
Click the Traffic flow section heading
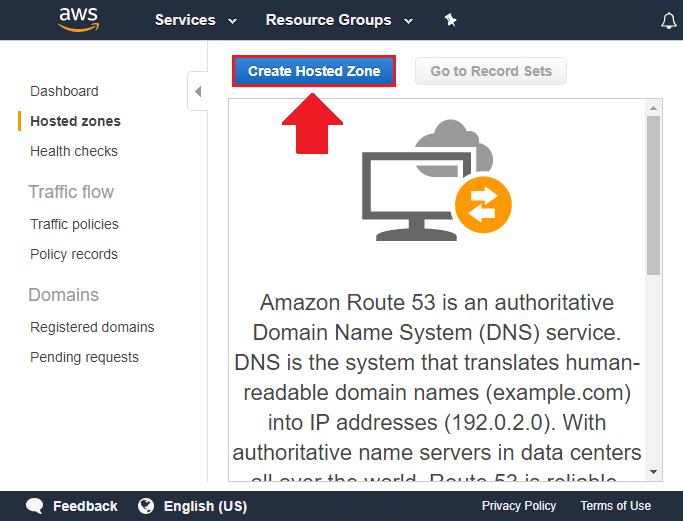[x=71, y=192]
